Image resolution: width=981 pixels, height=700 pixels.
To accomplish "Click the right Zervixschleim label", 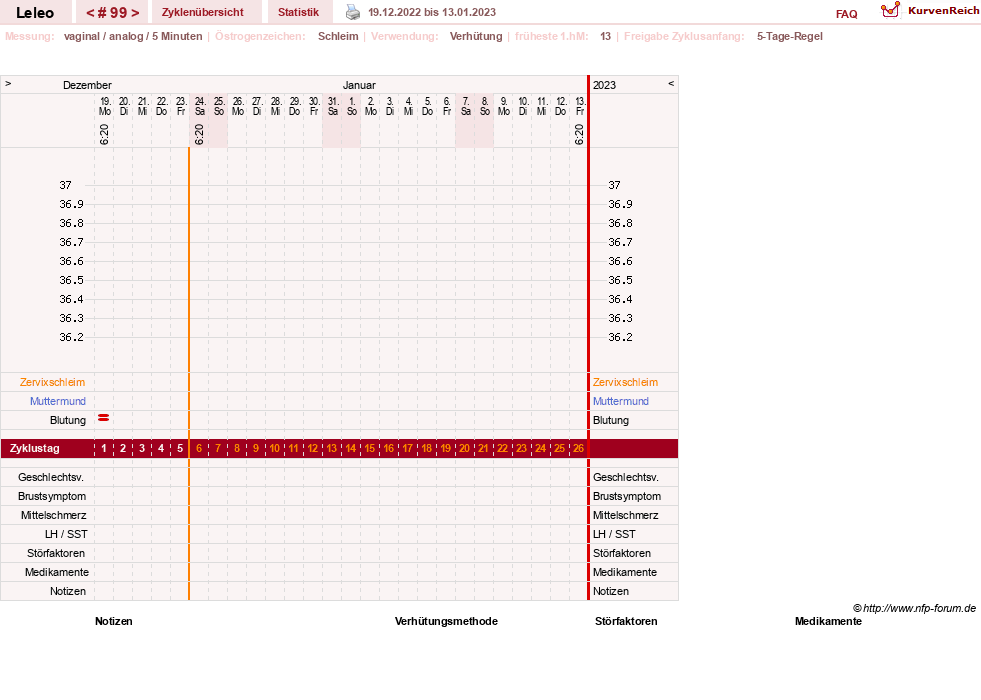I will pos(626,382).
